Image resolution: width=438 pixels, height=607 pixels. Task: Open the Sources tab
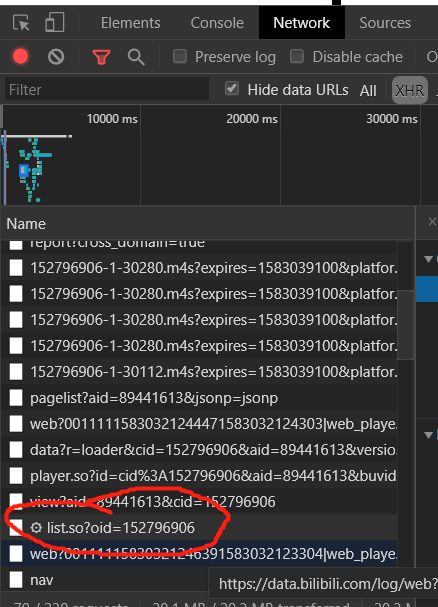point(385,23)
